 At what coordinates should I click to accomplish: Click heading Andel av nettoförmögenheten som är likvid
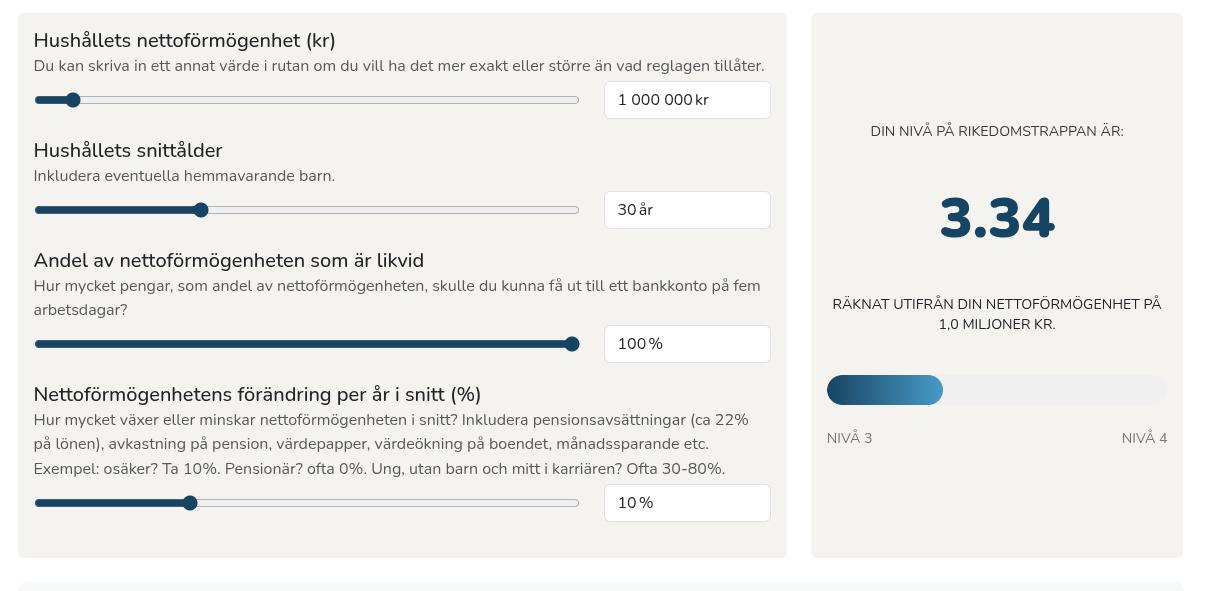click(x=229, y=261)
